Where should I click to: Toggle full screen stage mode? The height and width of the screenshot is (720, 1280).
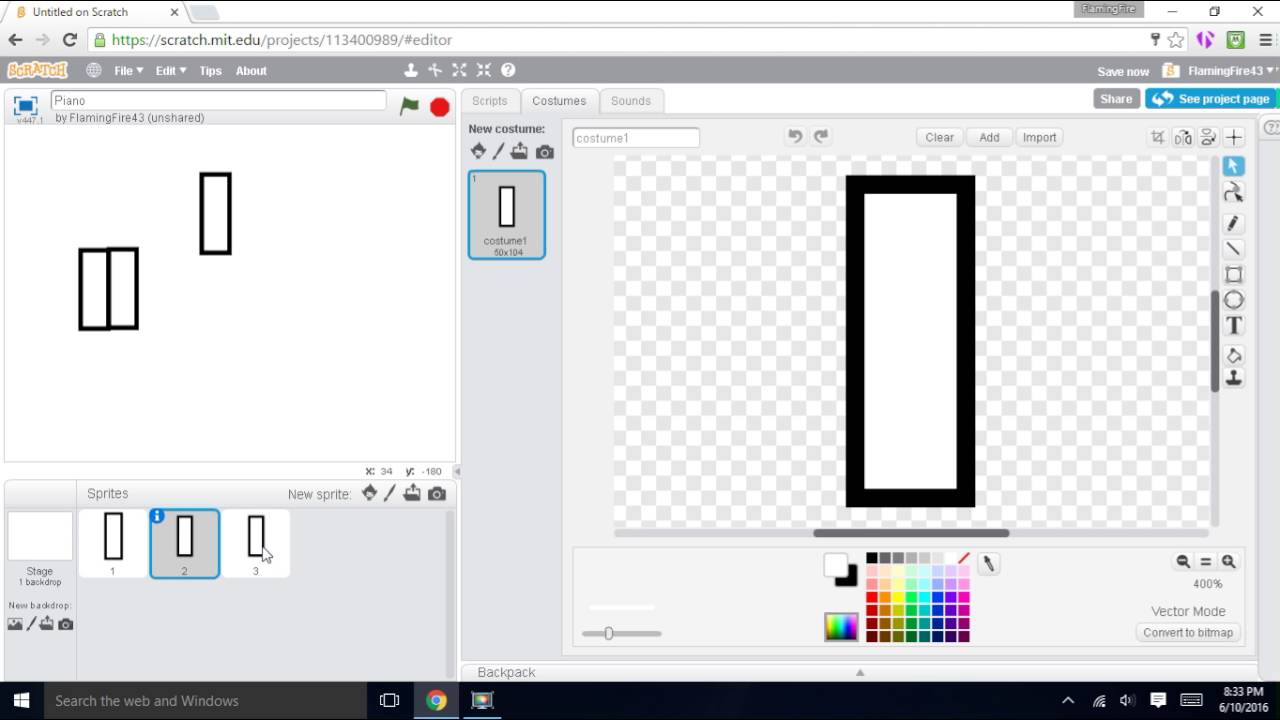(26, 106)
